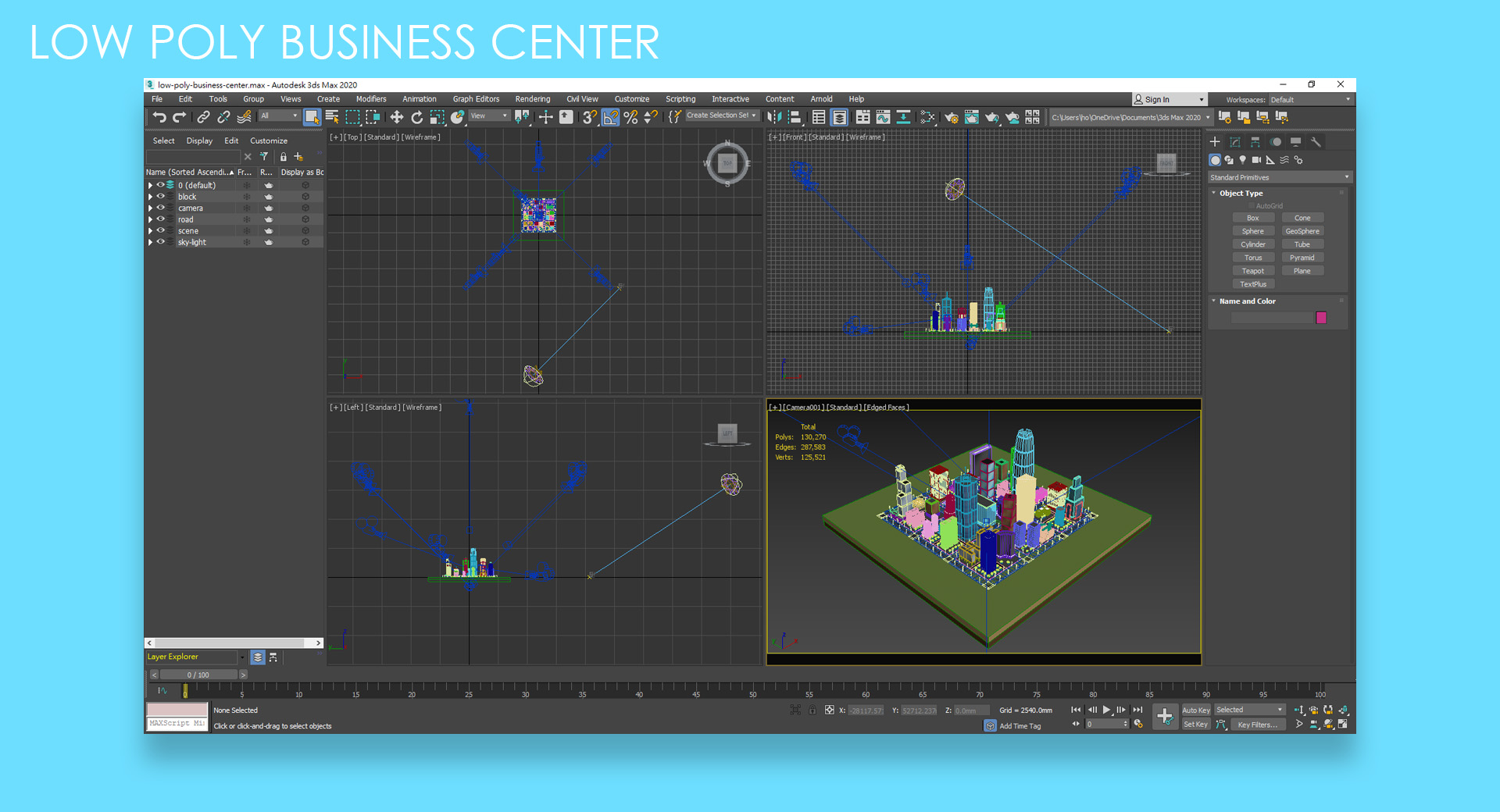This screenshot has width=1500, height=812.
Task: Open the Arnold menu
Action: click(x=821, y=99)
